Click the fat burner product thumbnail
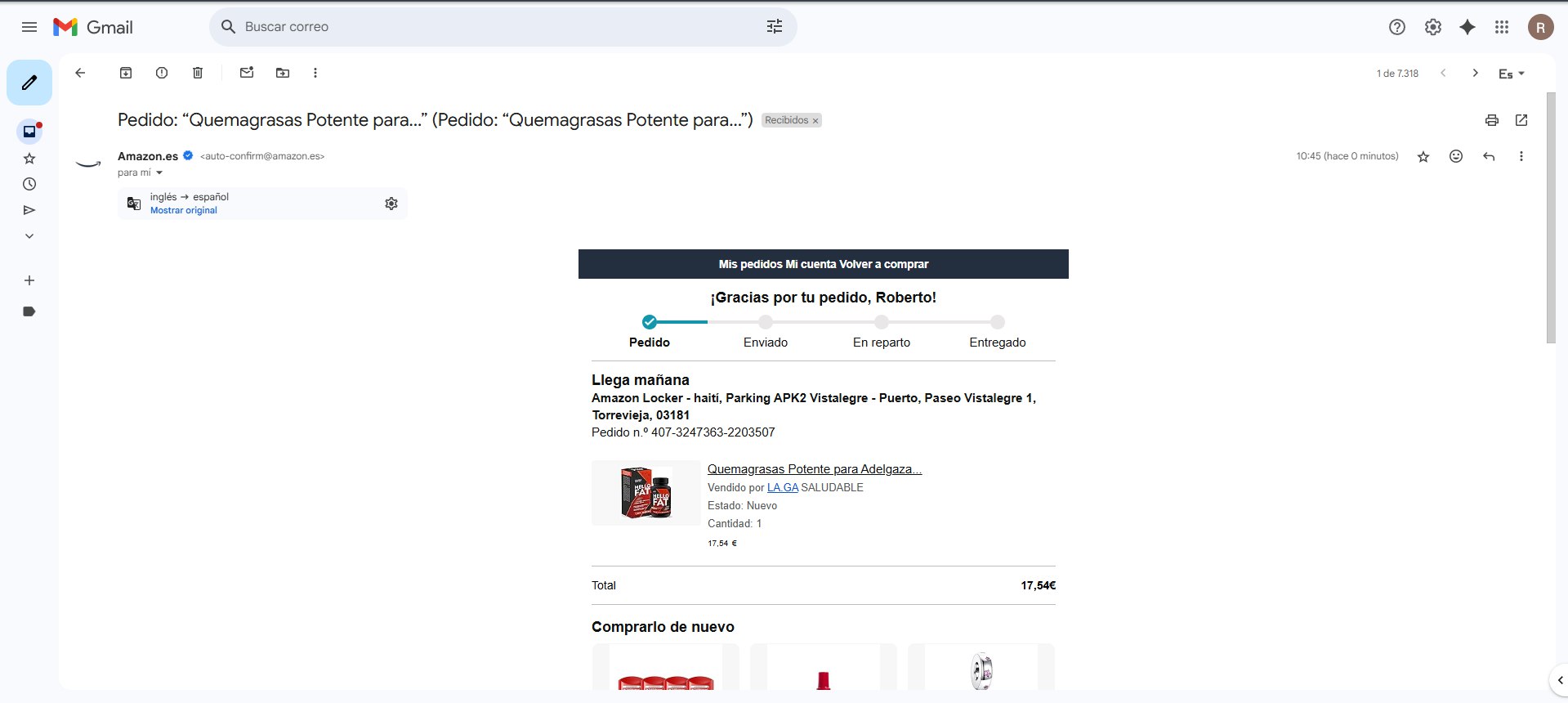This screenshot has height=703, width=1568. point(646,493)
